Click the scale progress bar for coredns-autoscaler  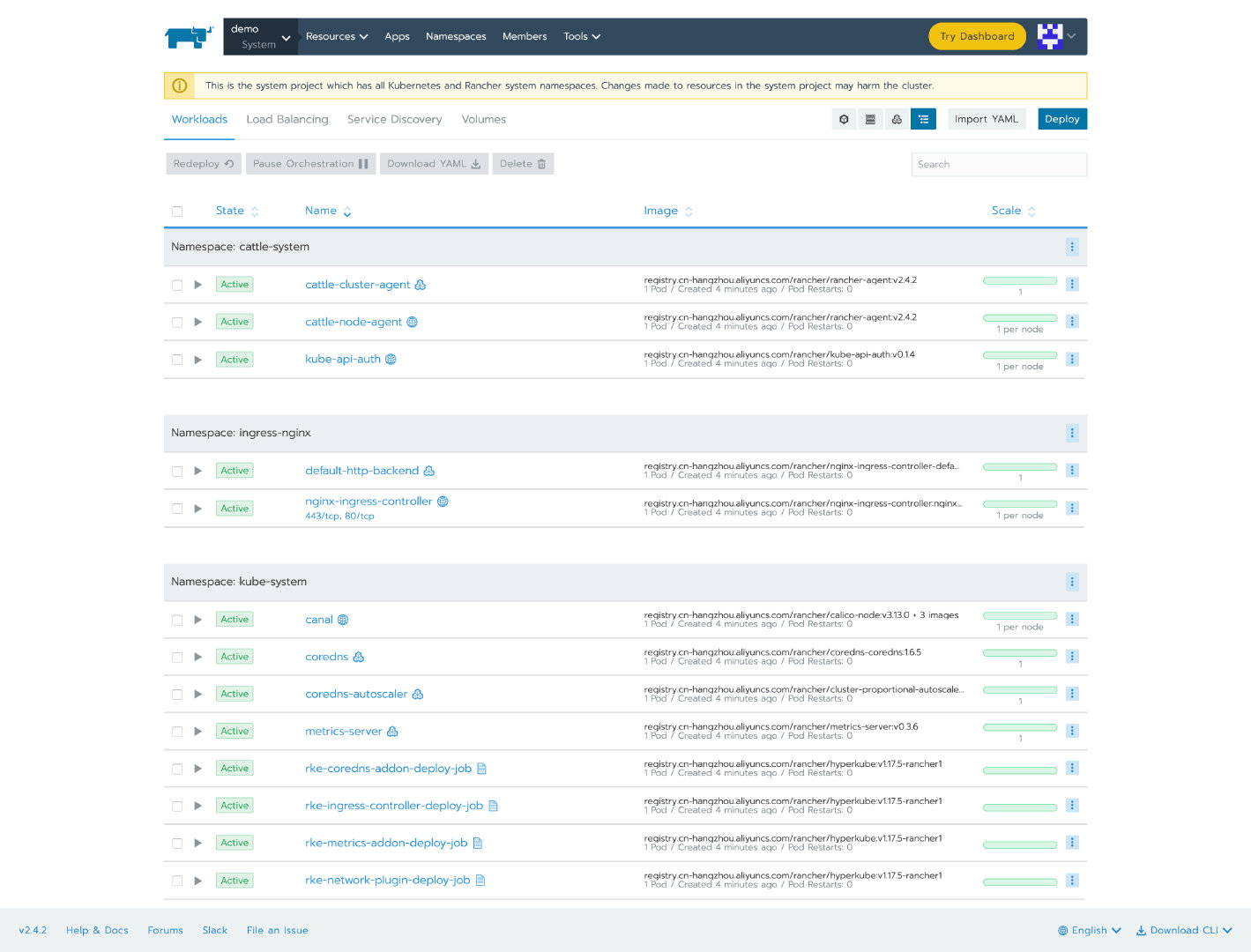(1019, 690)
